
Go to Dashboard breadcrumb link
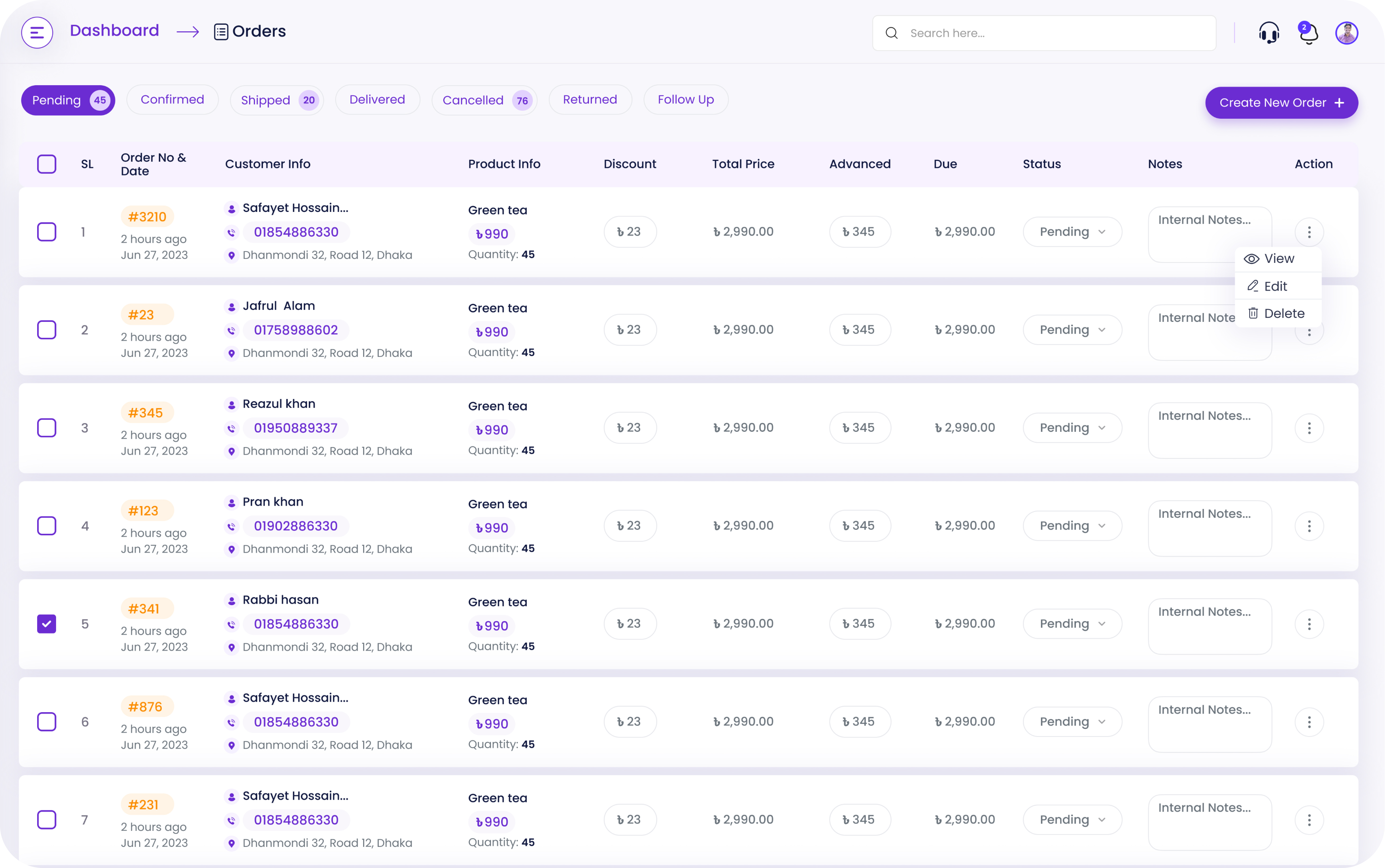tap(114, 30)
